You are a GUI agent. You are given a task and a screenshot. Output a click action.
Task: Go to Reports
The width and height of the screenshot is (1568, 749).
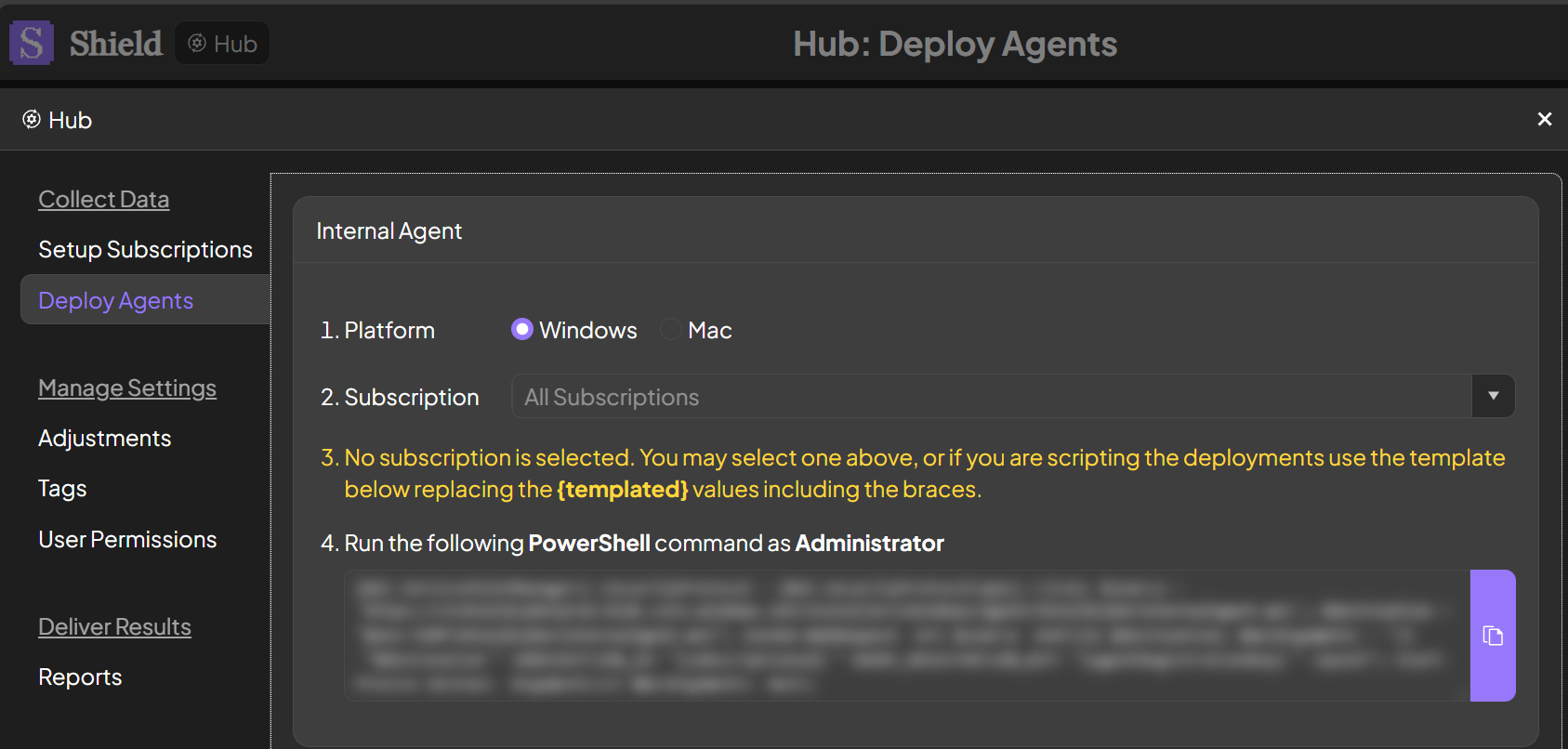pyautogui.click(x=80, y=677)
